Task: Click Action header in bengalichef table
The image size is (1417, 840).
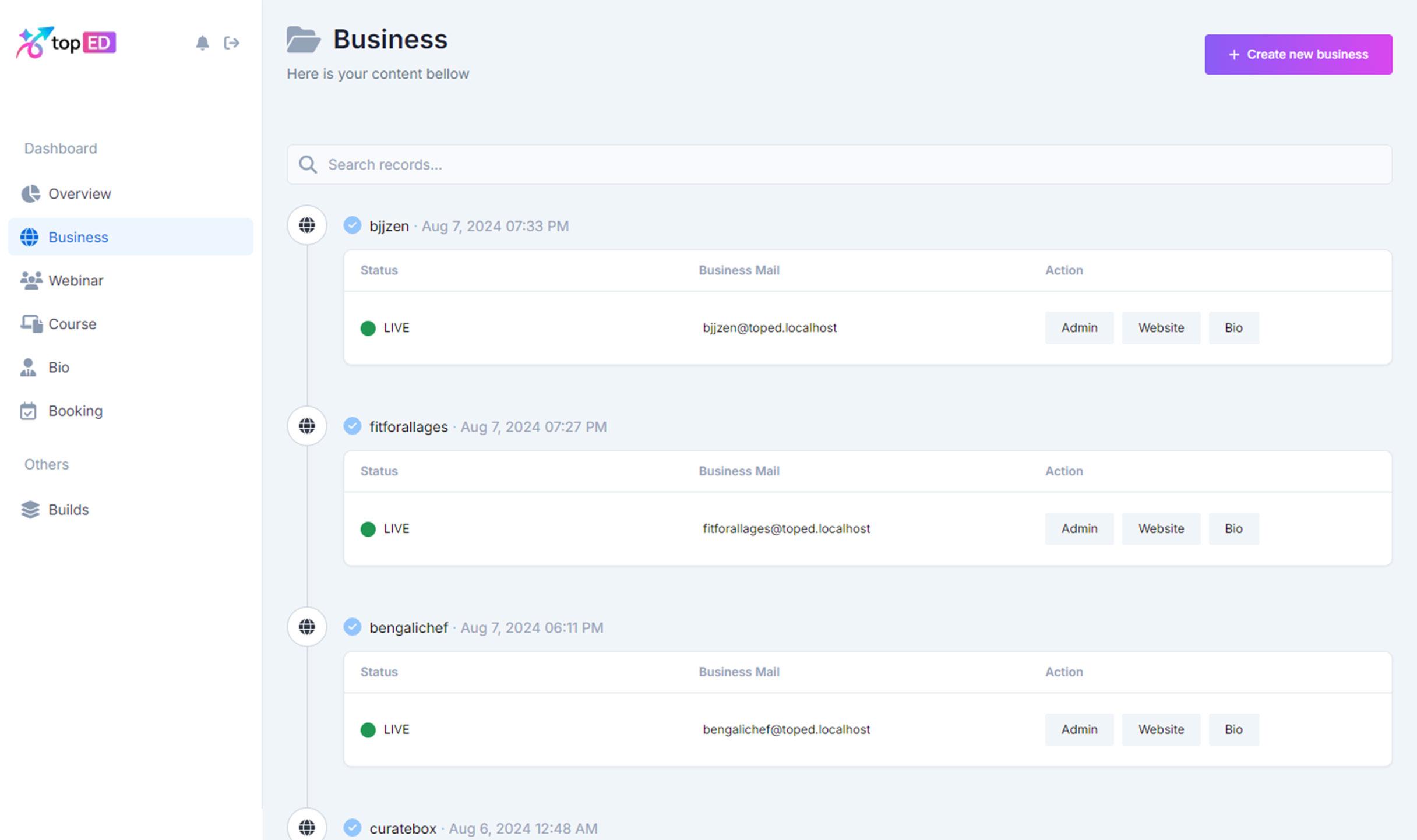Action: click(1064, 672)
